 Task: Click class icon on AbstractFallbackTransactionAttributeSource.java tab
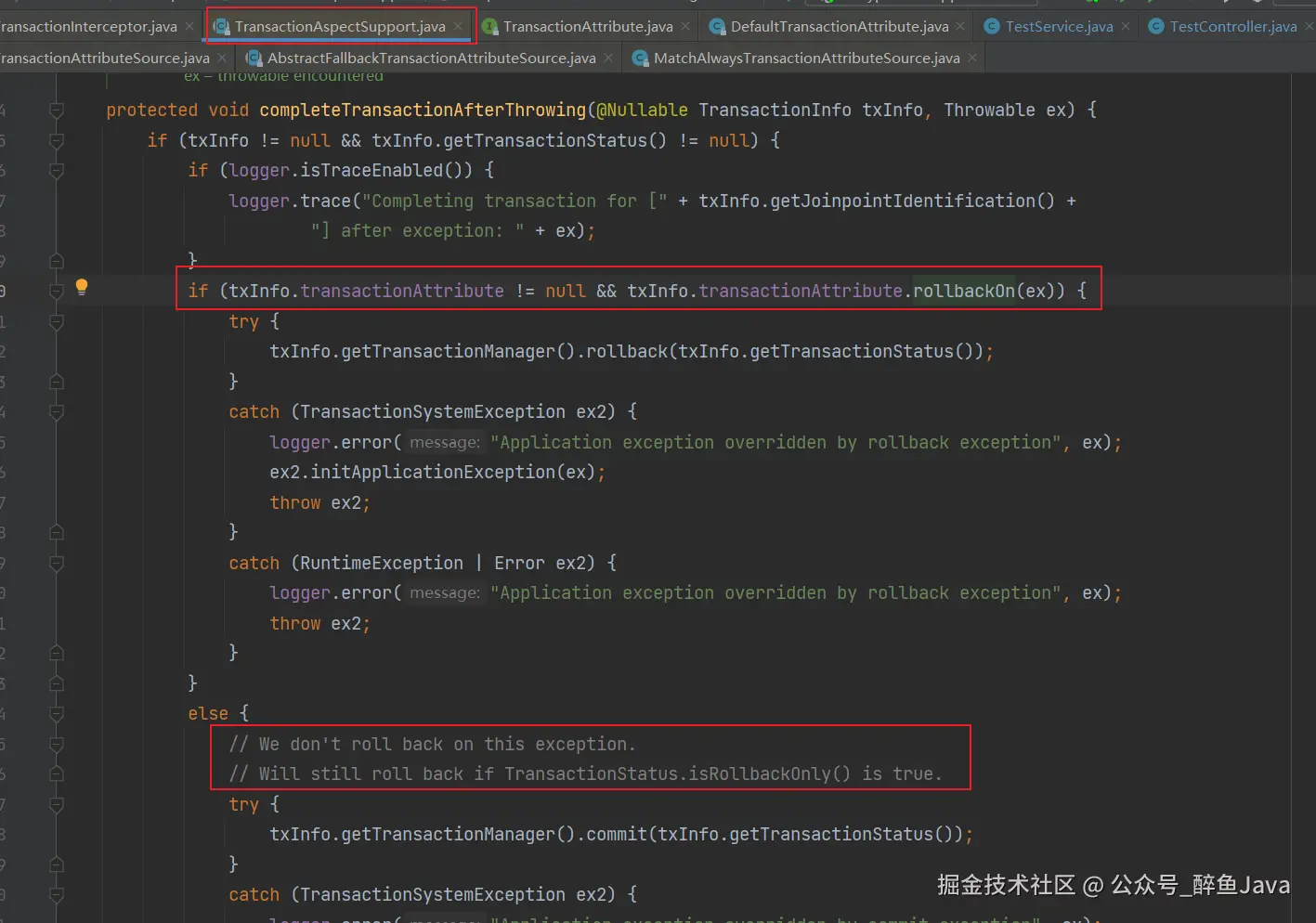point(254,58)
